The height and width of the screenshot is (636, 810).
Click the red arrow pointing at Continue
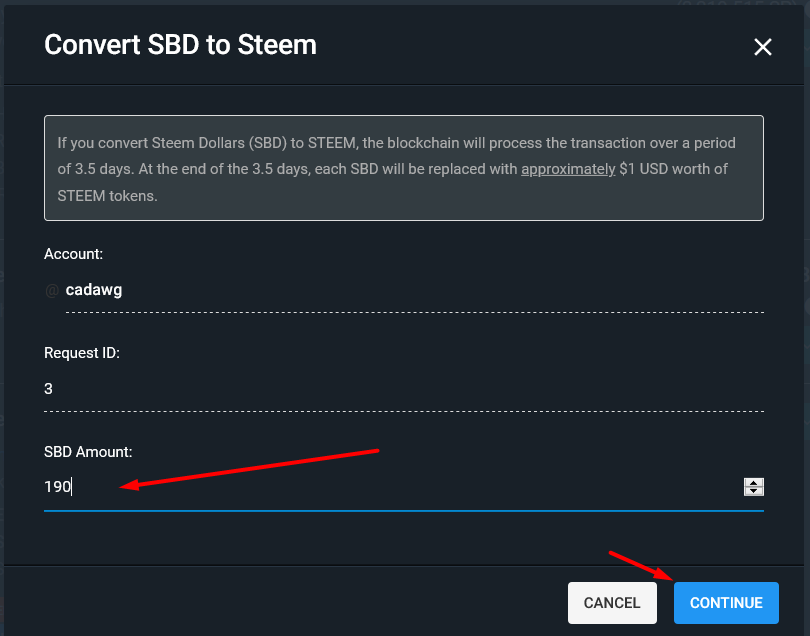642,566
